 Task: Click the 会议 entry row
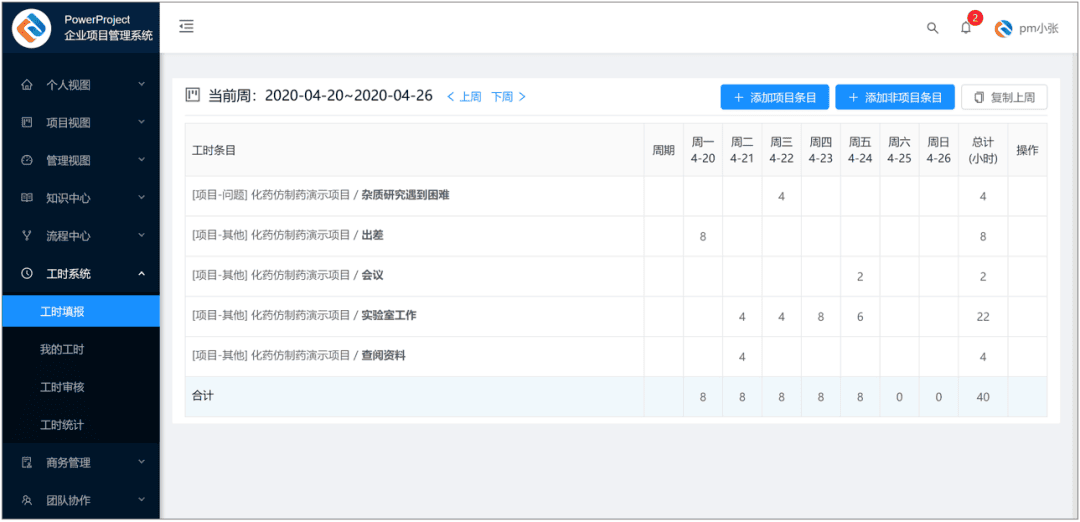[616, 275]
